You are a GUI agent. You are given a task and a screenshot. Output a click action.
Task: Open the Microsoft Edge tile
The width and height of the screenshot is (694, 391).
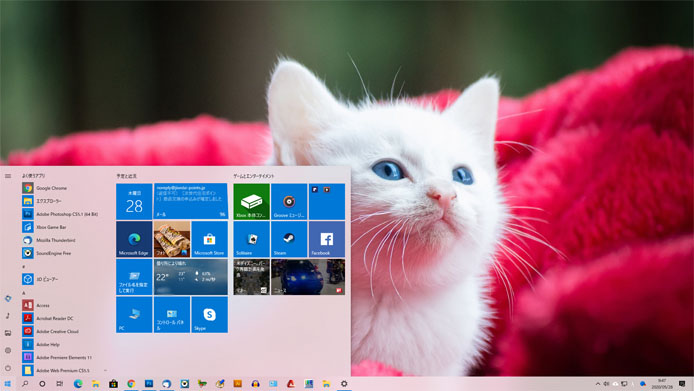[134, 239]
